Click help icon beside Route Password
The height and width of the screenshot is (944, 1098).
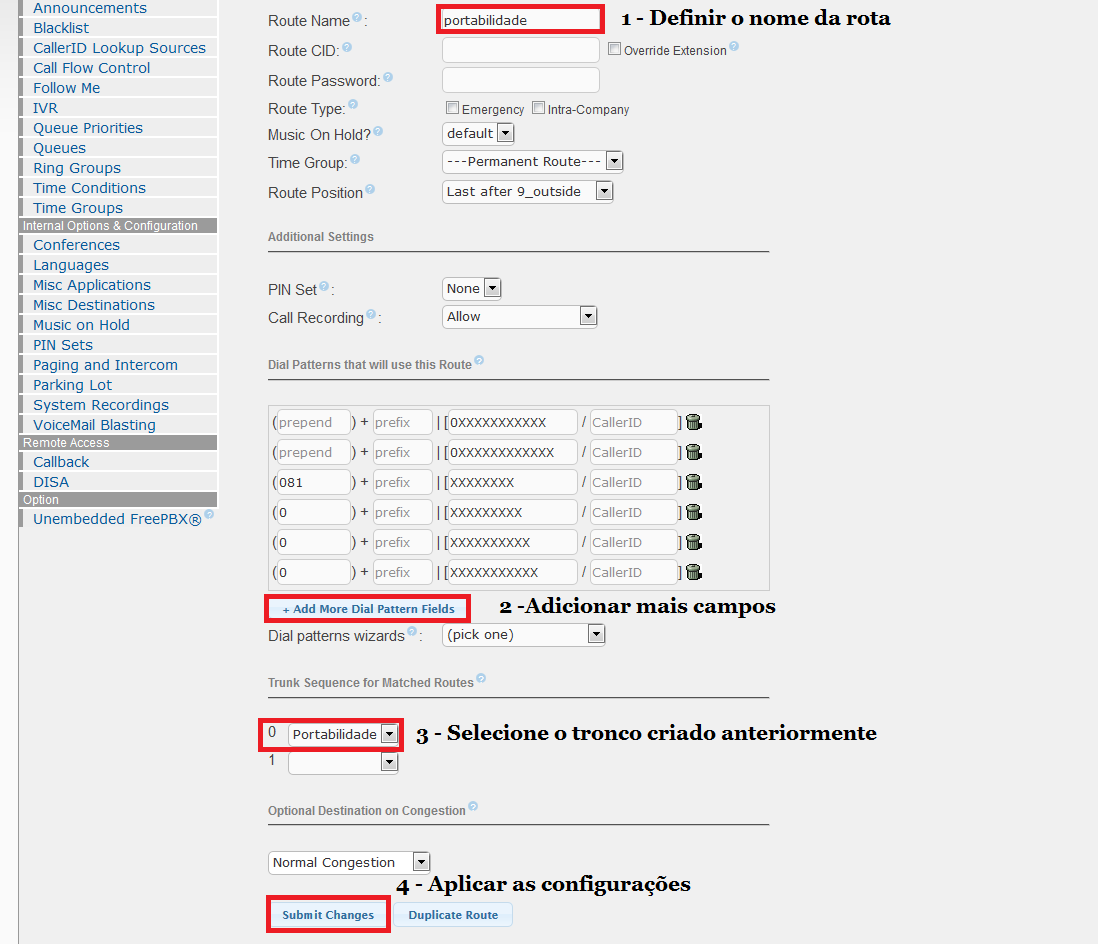(x=388, y=78)
